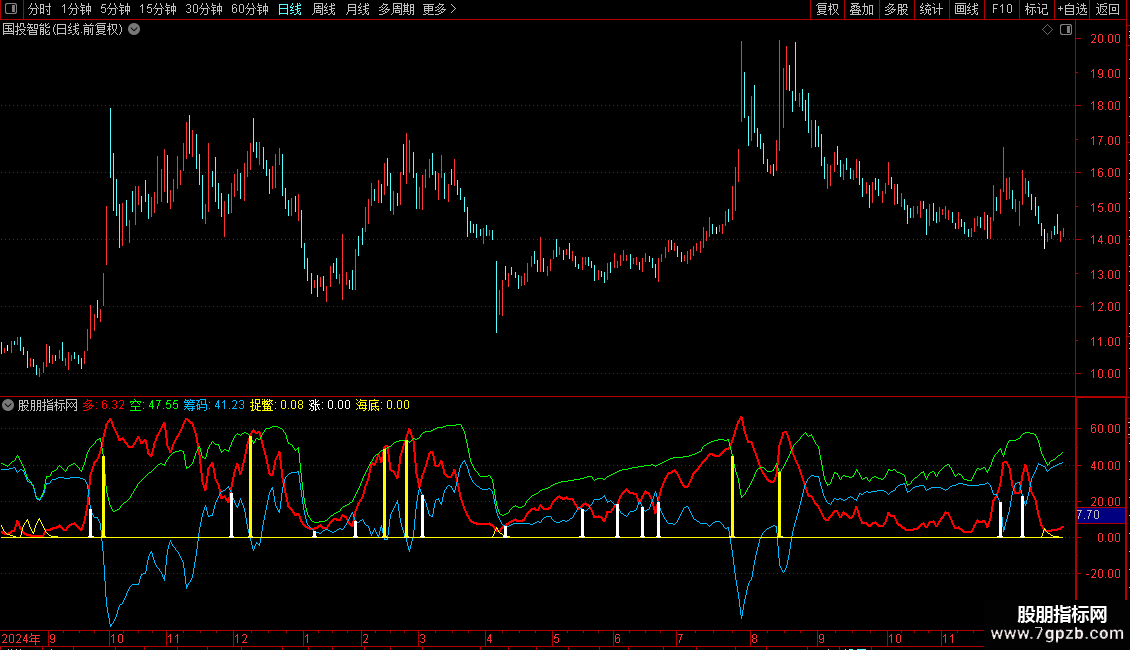
Task: Click the panel layout icon at top-left
Action: (x=12, y=9)
